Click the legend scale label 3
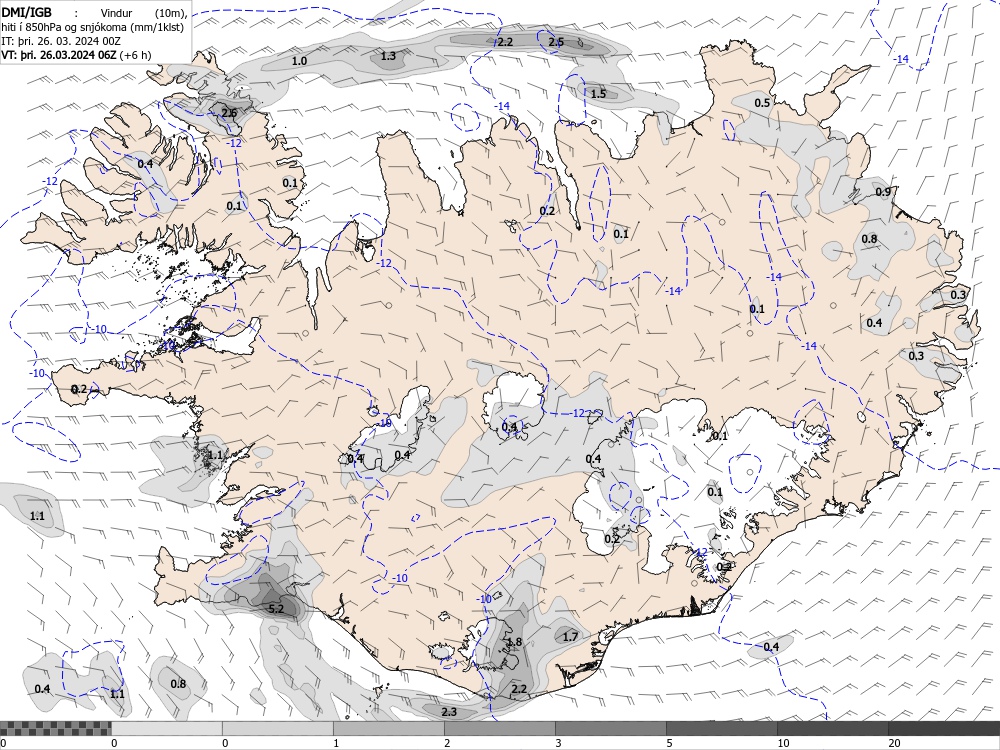The image size is (1000, 750). (x=559, y=743)
